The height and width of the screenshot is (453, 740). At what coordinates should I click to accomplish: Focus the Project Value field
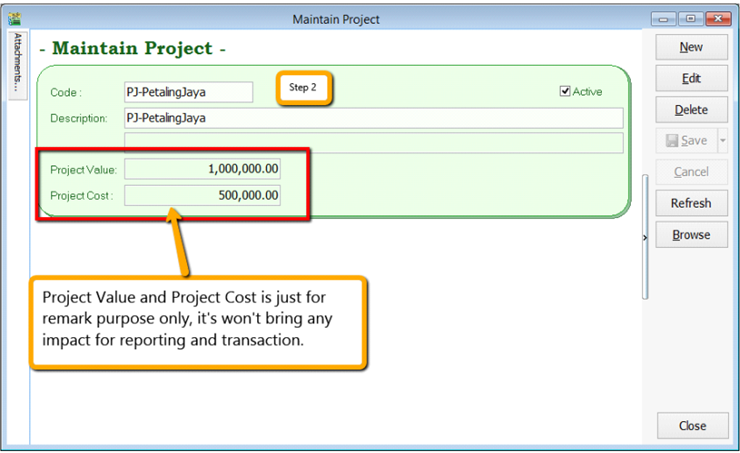pos(202,169)
